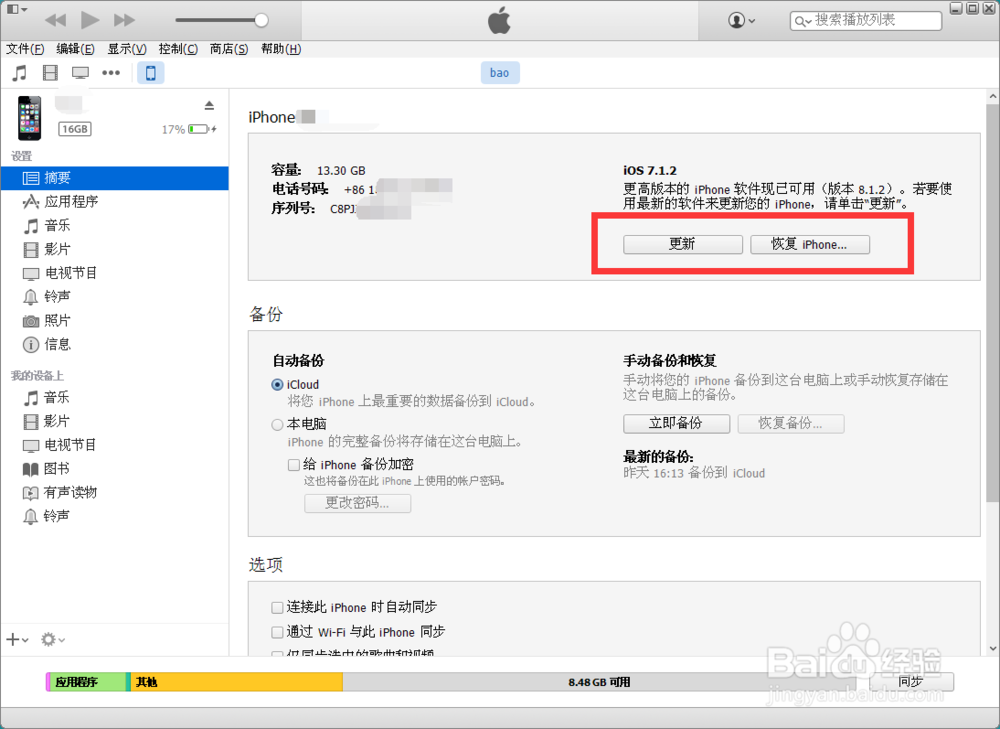The width and height of the screenshot is (1000, 729).
Task: Enable 连接此 iPhone 时自动同步 checkbox
Action: tap(277, 608)
